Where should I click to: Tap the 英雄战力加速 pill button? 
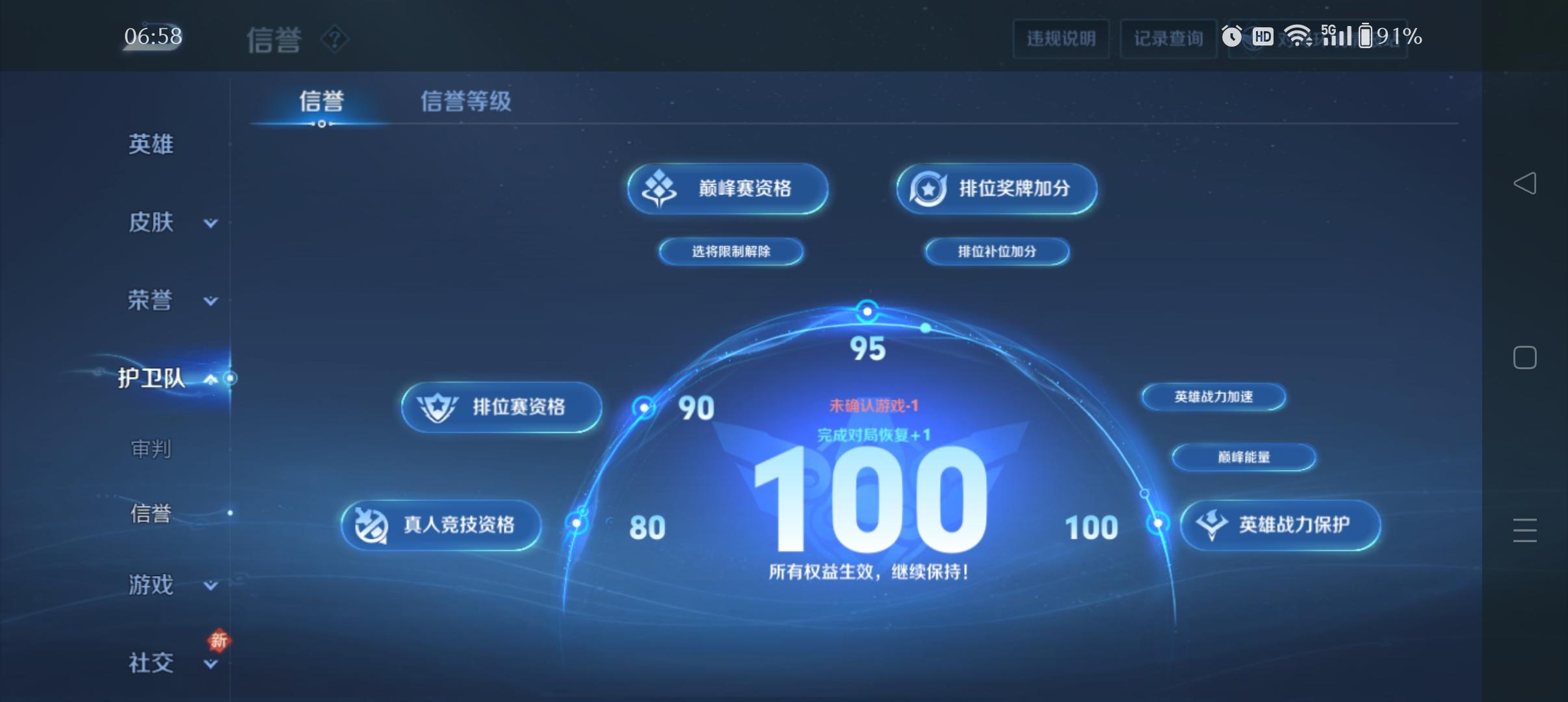(x=1214, y=397)
